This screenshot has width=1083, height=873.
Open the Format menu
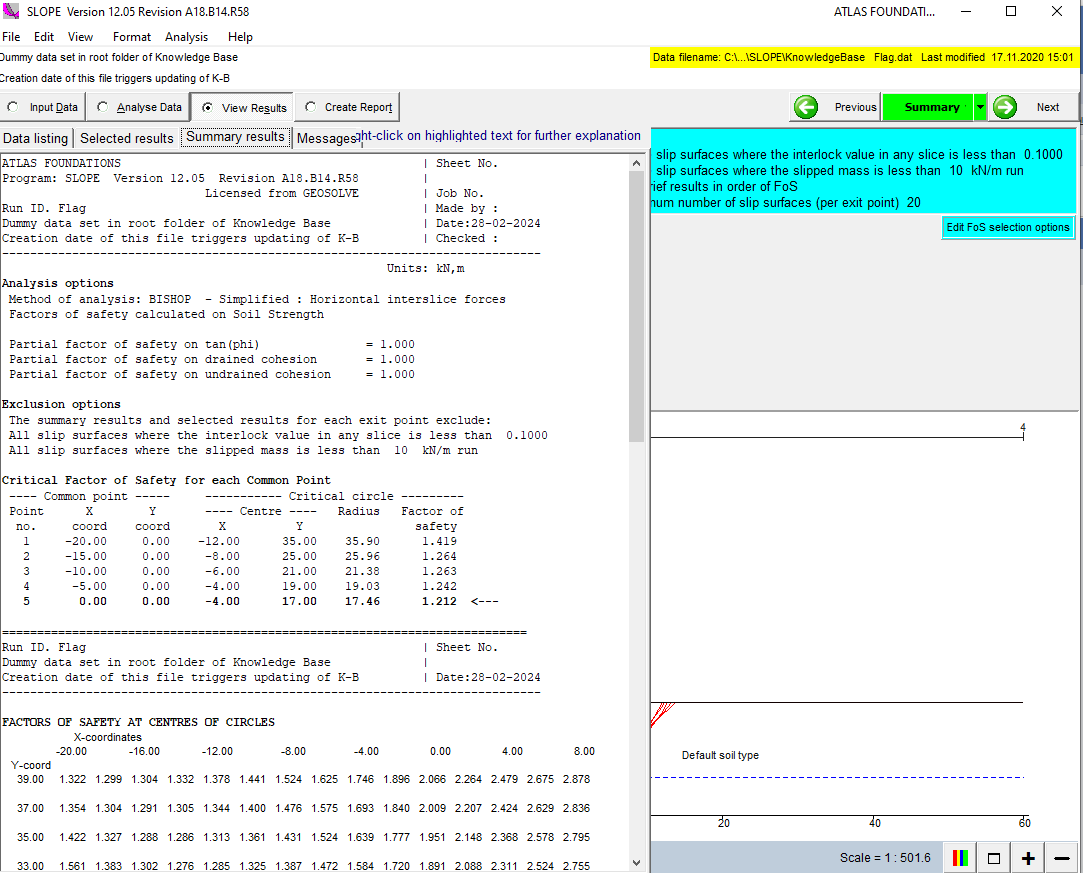coord(131,37)
